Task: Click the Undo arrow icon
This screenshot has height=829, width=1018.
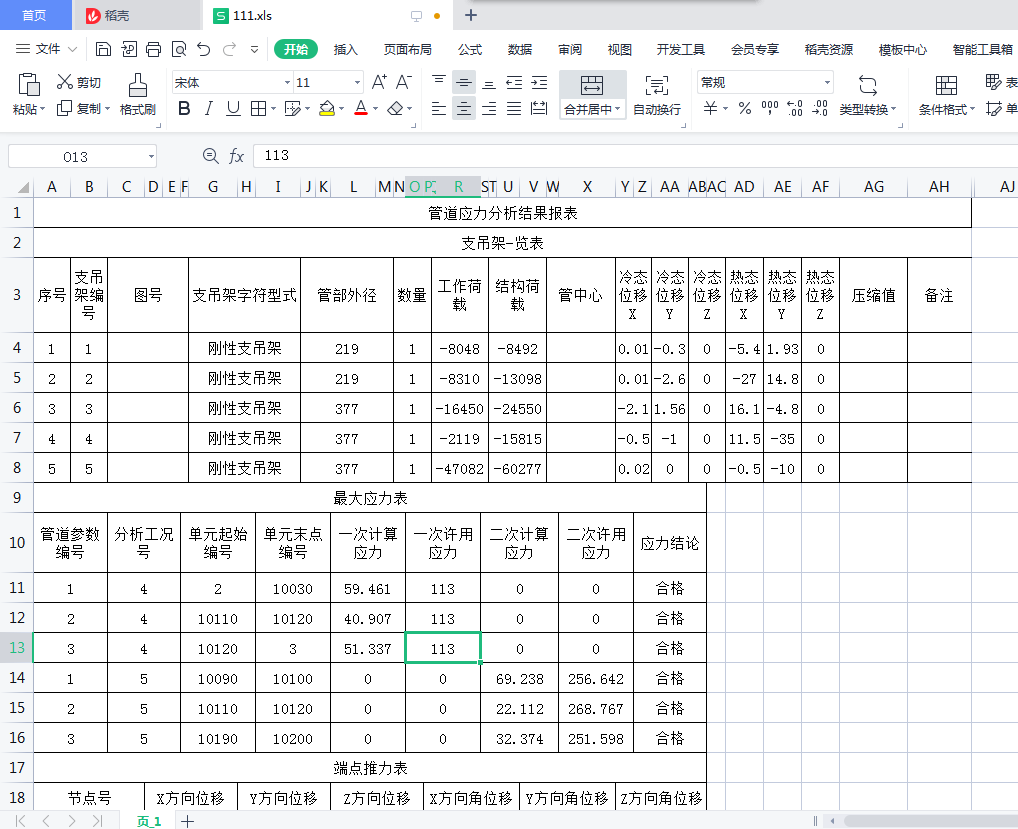Action: coord(204,49)
